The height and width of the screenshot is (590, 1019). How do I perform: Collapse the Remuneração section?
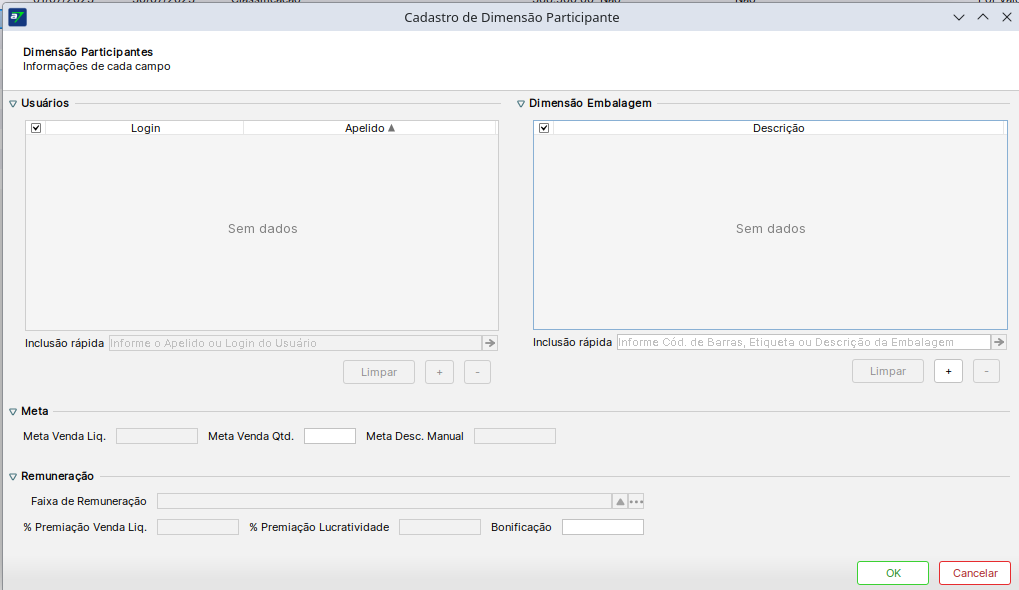point(13,477)
